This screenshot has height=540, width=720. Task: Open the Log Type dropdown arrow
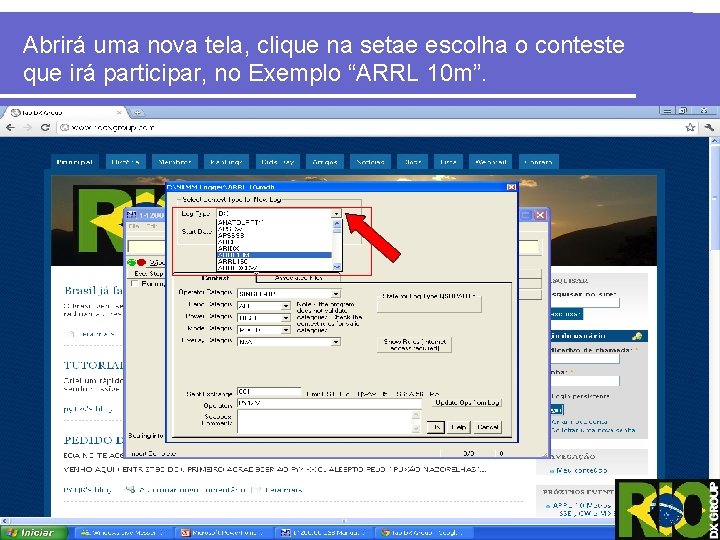(337, 214)
